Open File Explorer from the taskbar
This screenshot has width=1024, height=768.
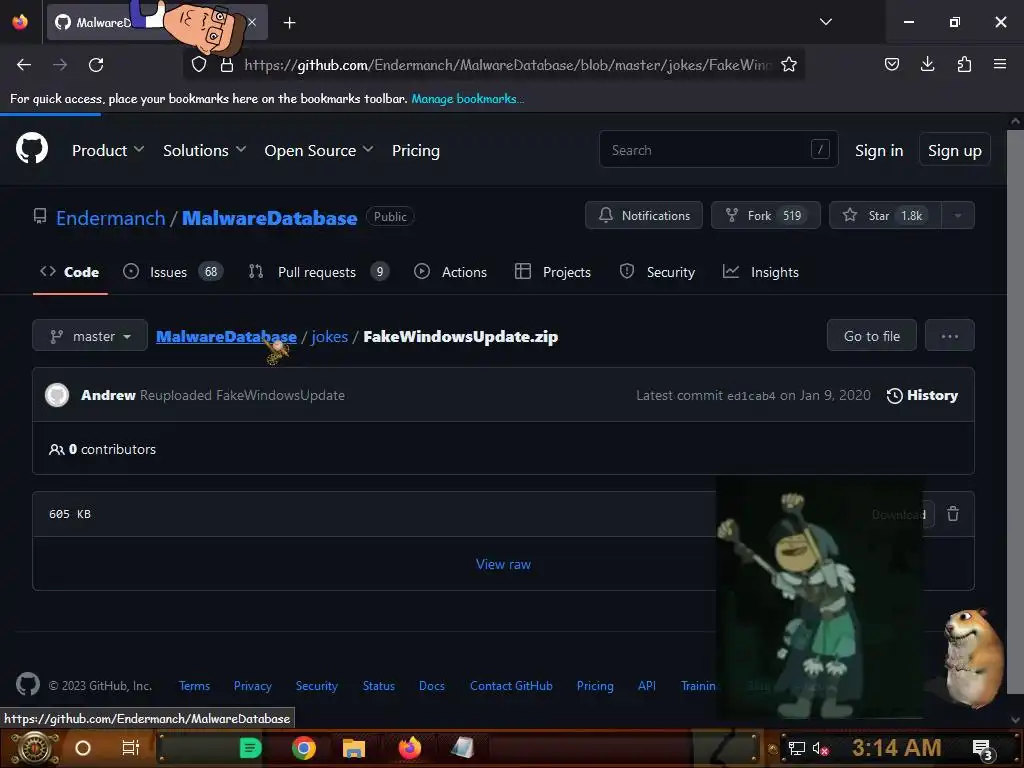pos(353,748)
